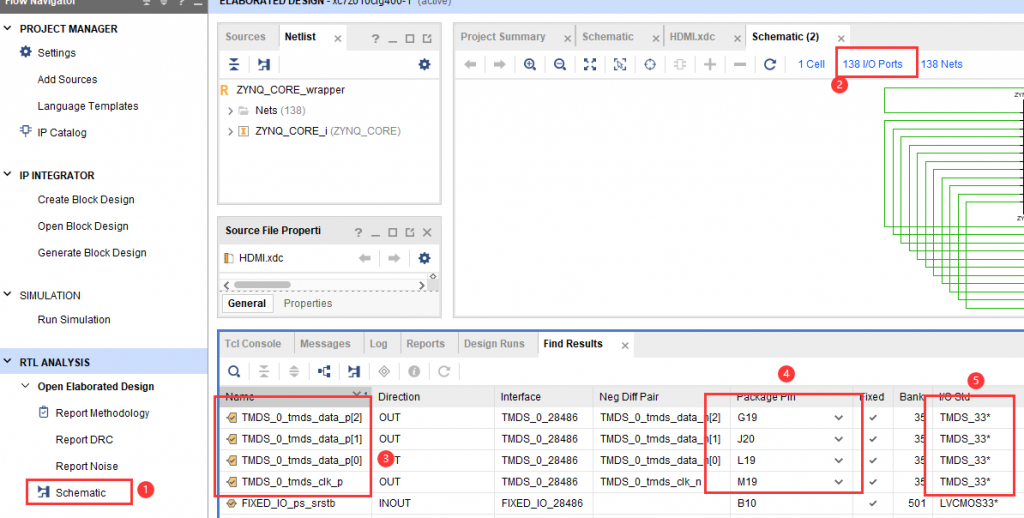
Task: Expand ZYNQ_CORE_i node in Netlist tree
Action: (230, 131)
